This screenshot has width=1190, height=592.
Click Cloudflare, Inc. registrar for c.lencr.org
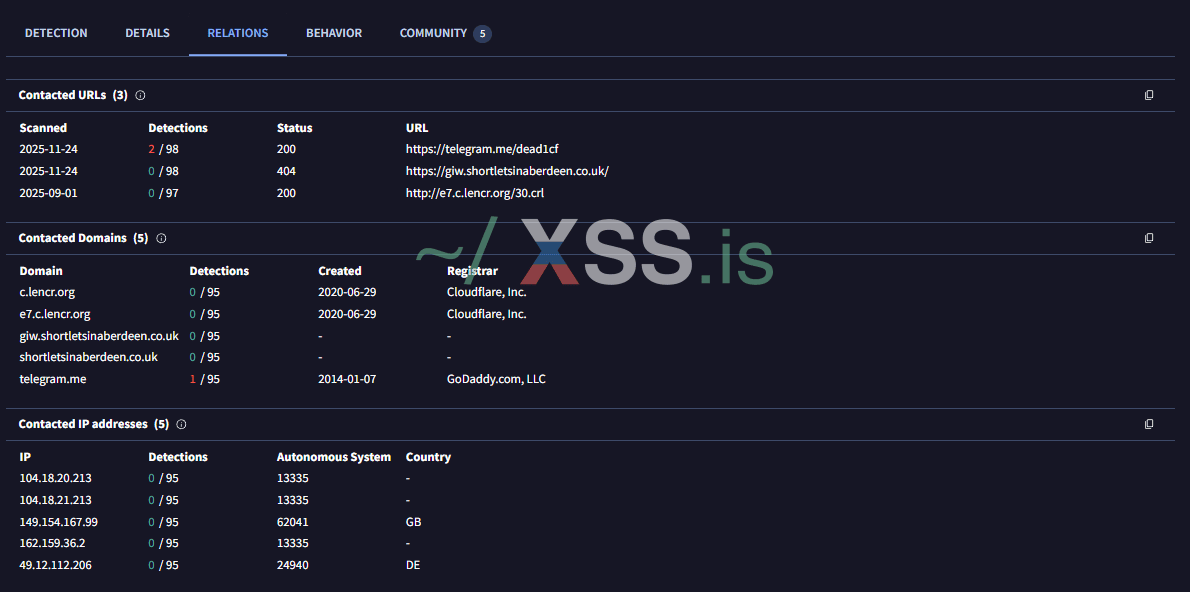(486, 292)
